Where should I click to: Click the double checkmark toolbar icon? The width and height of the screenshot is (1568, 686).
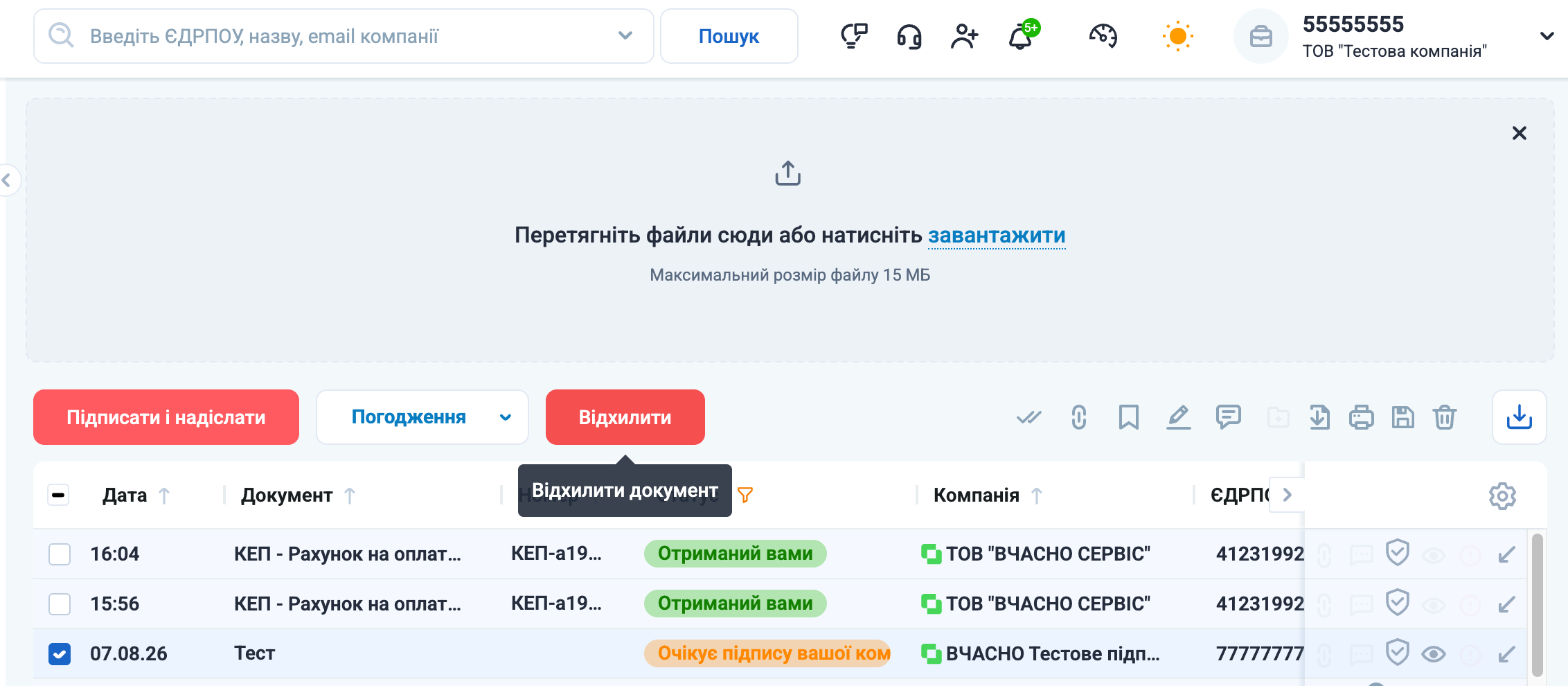point(1029,417)
